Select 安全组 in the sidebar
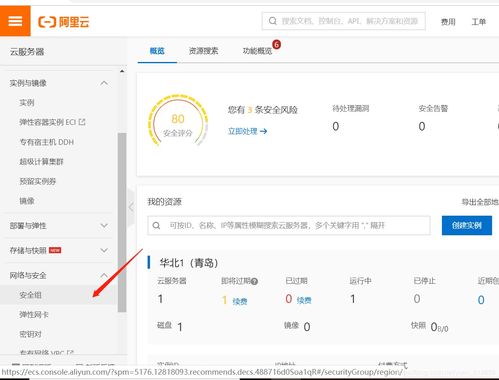Image resolution: width=499 pixels, height=380 pixels. click(30, 295)
